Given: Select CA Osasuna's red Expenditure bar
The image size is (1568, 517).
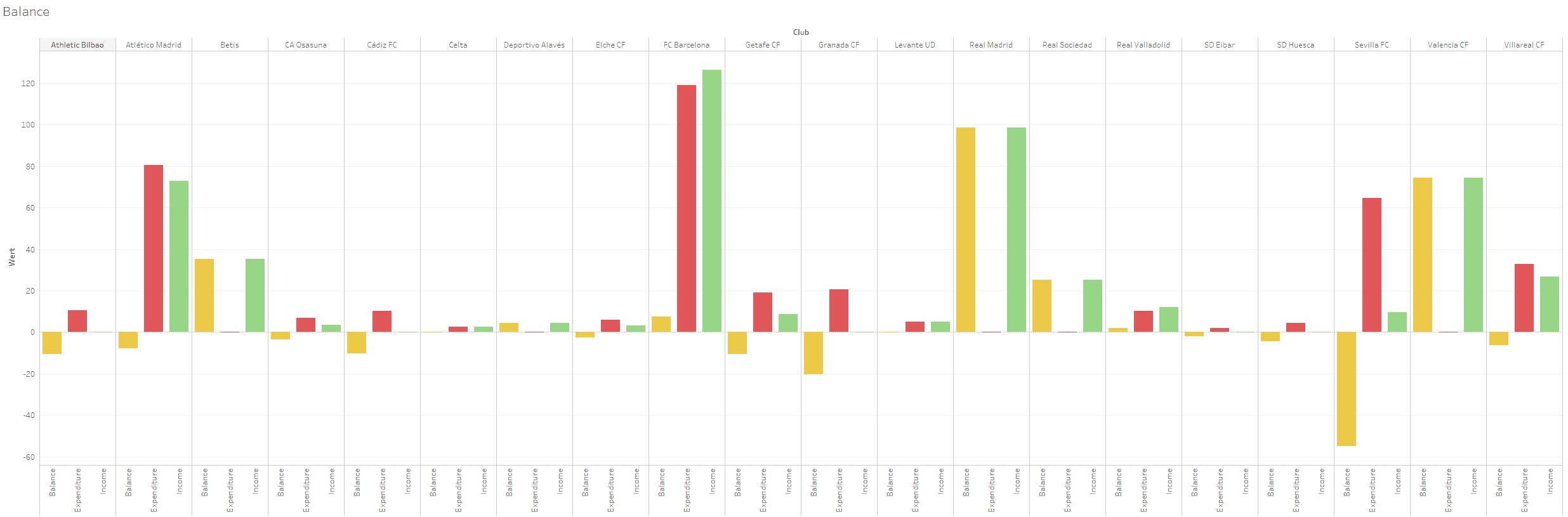Looking at the screenshot, I should (306, 325).
